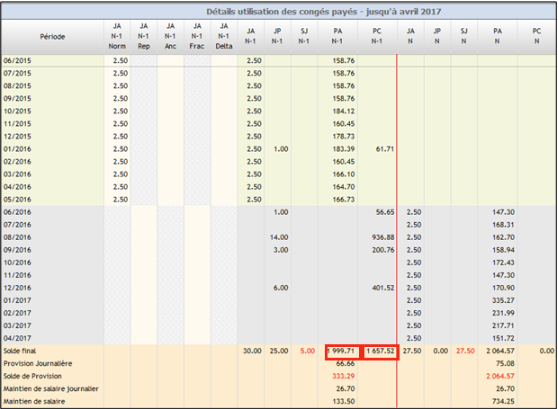Click the 01/2016 period row
The height and width of the screenshot is (409, 558).
pos(279,149)
